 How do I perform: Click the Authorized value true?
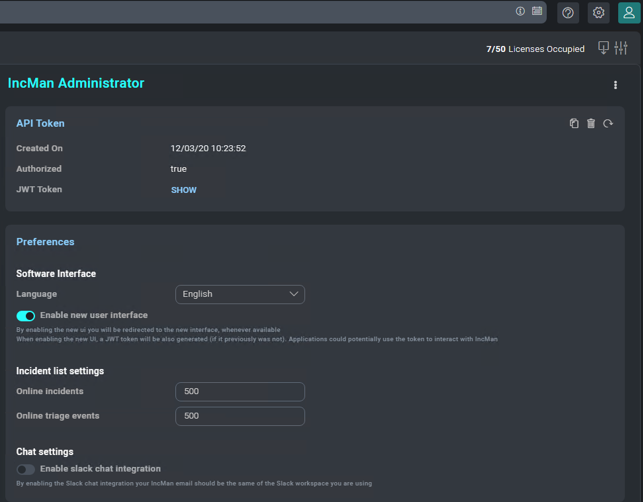pyautogui.click(x=178, y=169)
